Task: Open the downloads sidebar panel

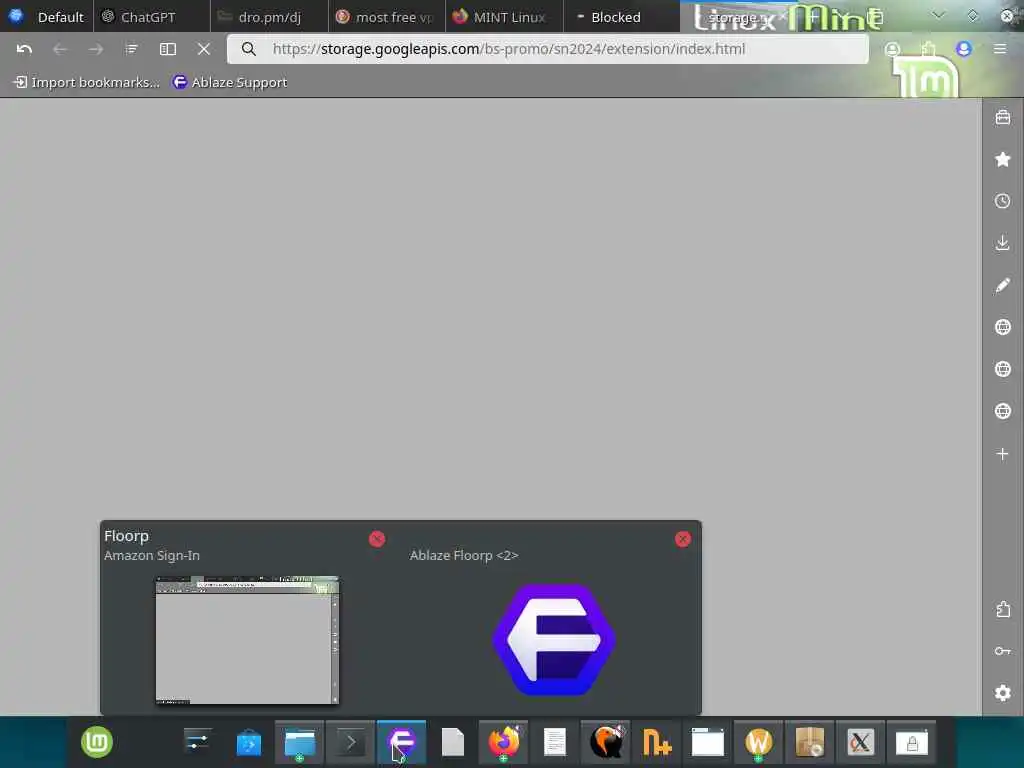Action: 1002,243
